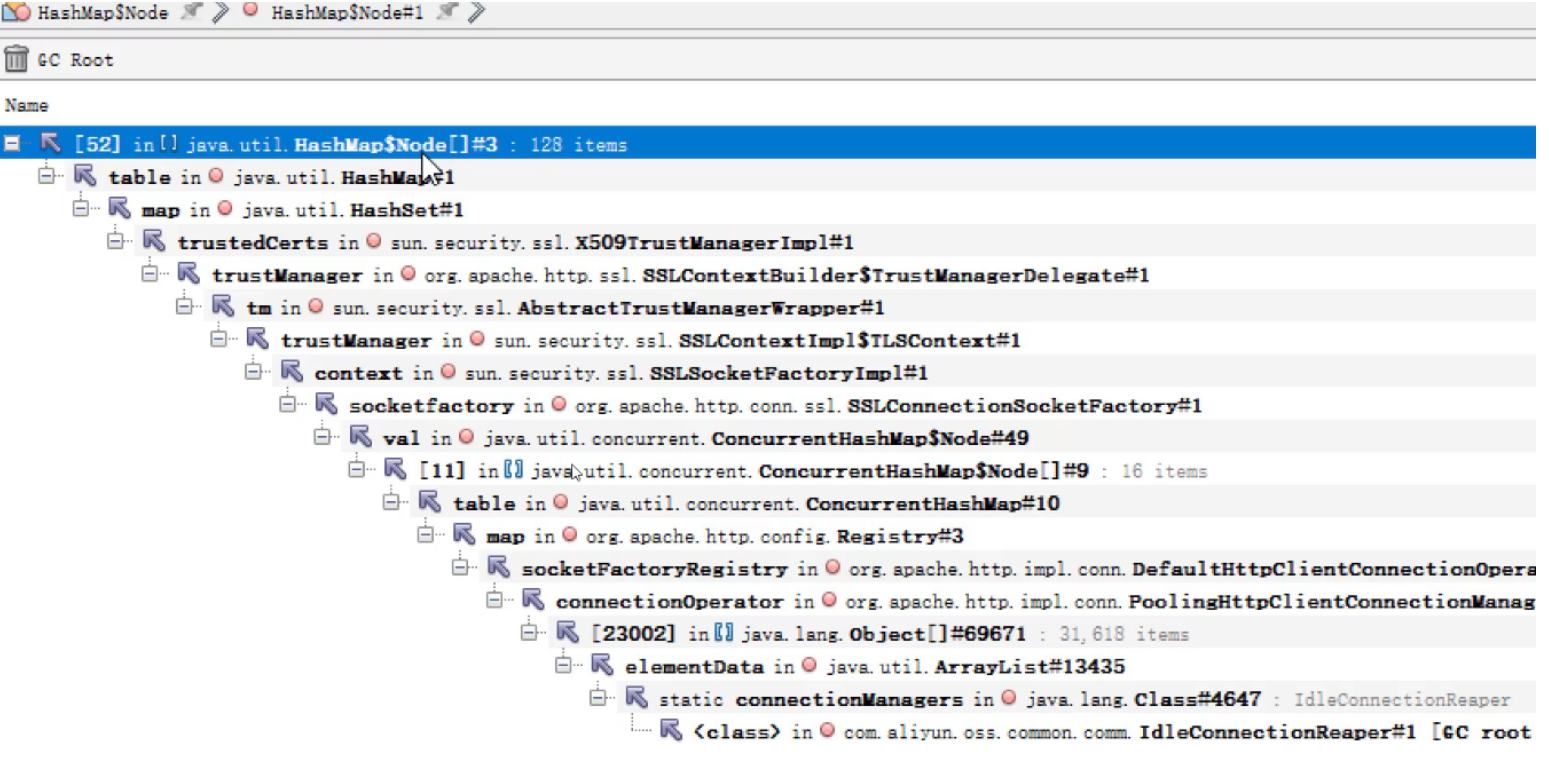Click the reference arrow icon on the [52] row
This screenshot has width=1549, height=768.
tap(50, 144)
